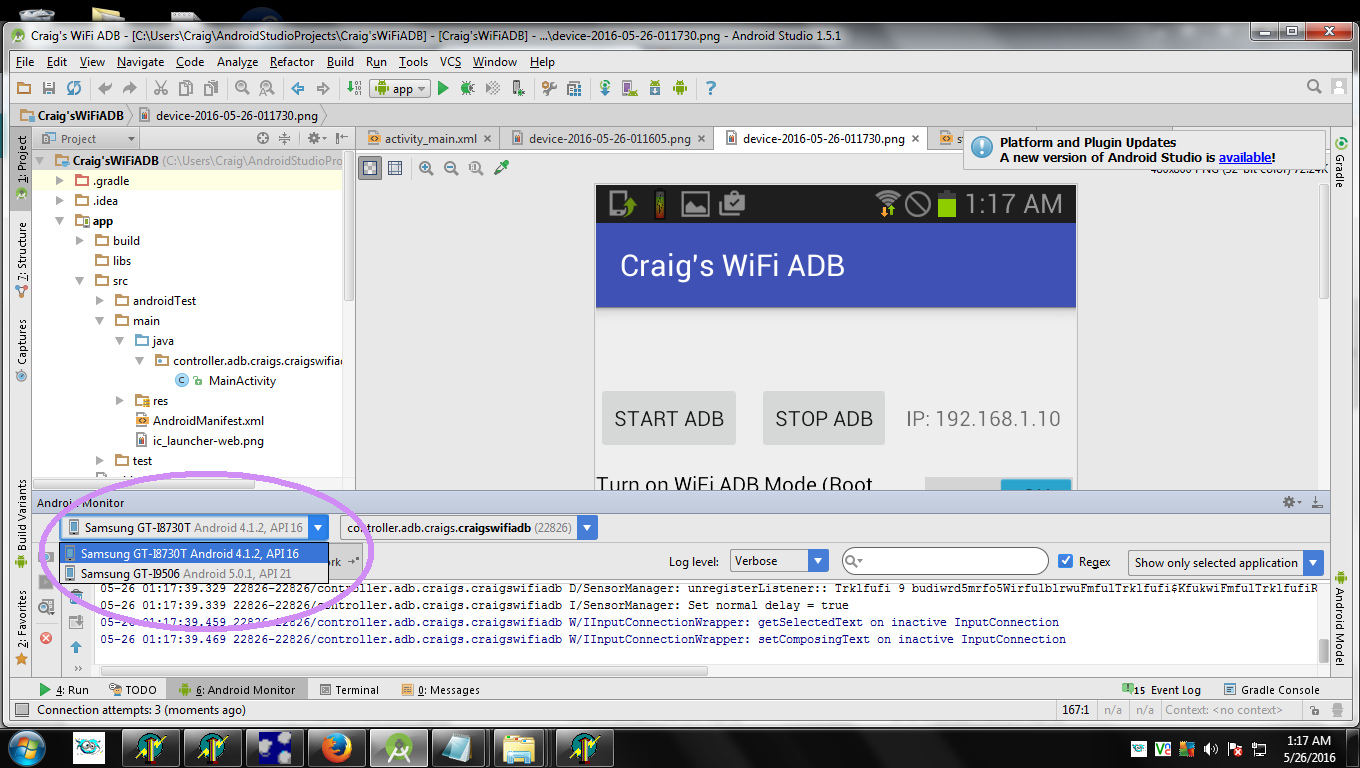
Task: Open the Build menu
Action: coord(340,62)
